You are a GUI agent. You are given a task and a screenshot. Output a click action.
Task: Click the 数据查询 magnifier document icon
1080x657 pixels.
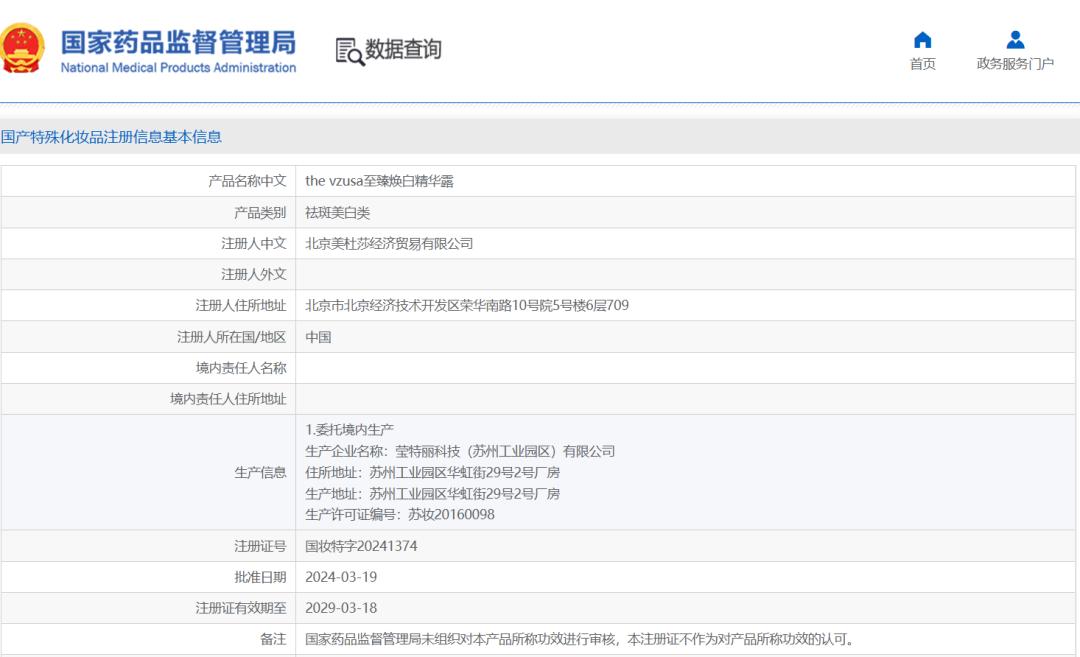349,51
